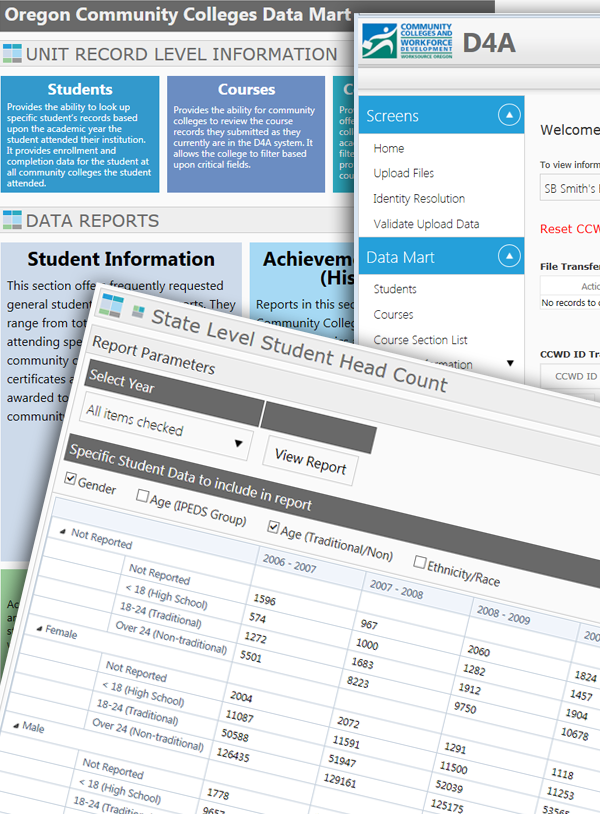600x814 pixels.
Task: Click the Reset CCWD red link
Action: point(569,229)
